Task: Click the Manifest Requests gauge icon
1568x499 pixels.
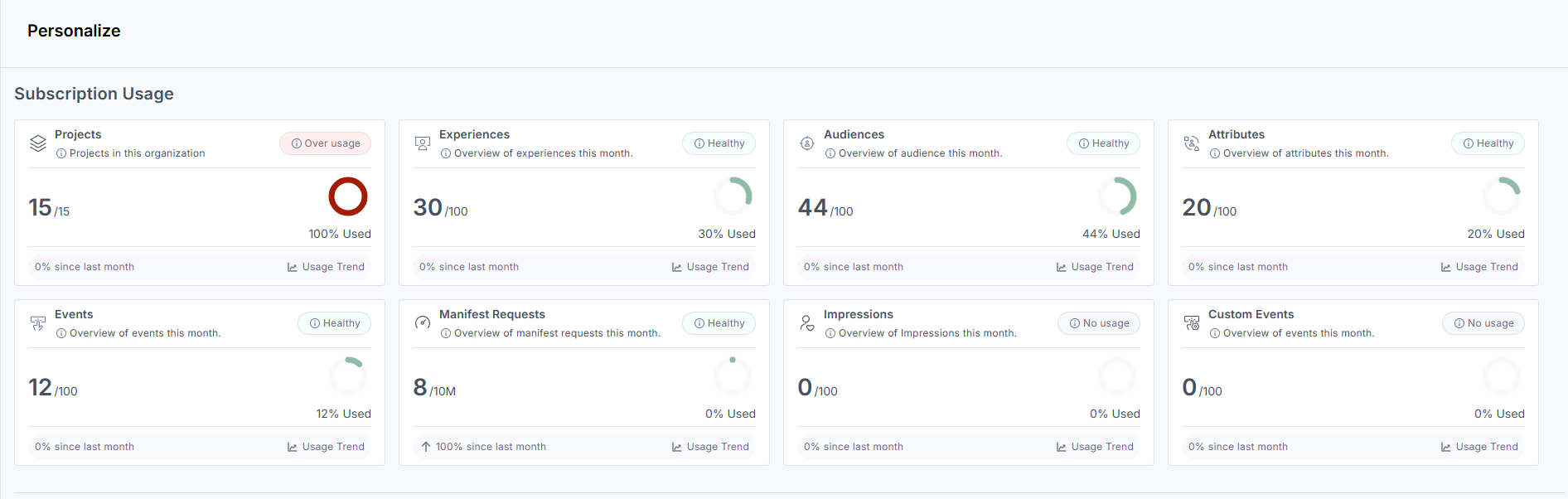Action: point(423,322)
